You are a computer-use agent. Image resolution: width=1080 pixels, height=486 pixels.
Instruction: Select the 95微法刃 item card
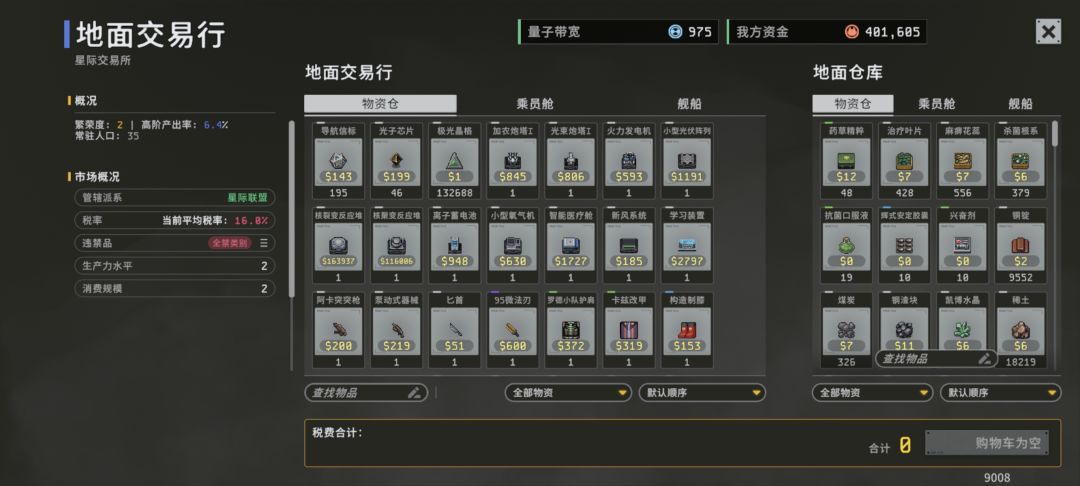tap(512, 330)
